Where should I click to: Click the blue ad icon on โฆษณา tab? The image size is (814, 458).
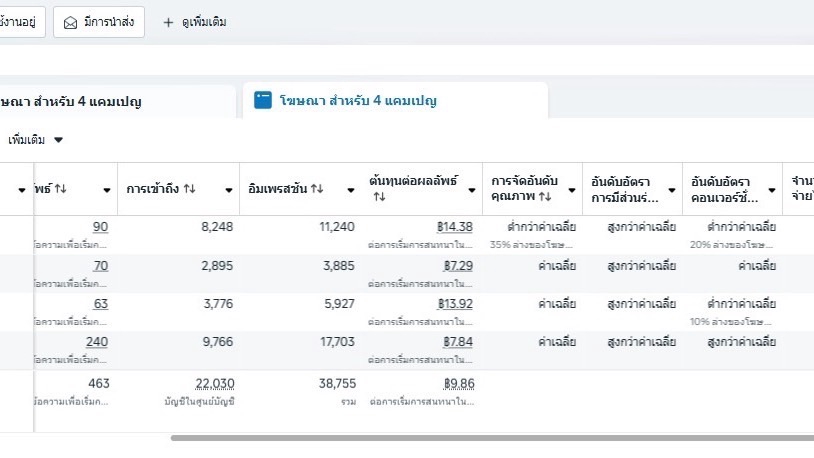click(x=263, y=100)
